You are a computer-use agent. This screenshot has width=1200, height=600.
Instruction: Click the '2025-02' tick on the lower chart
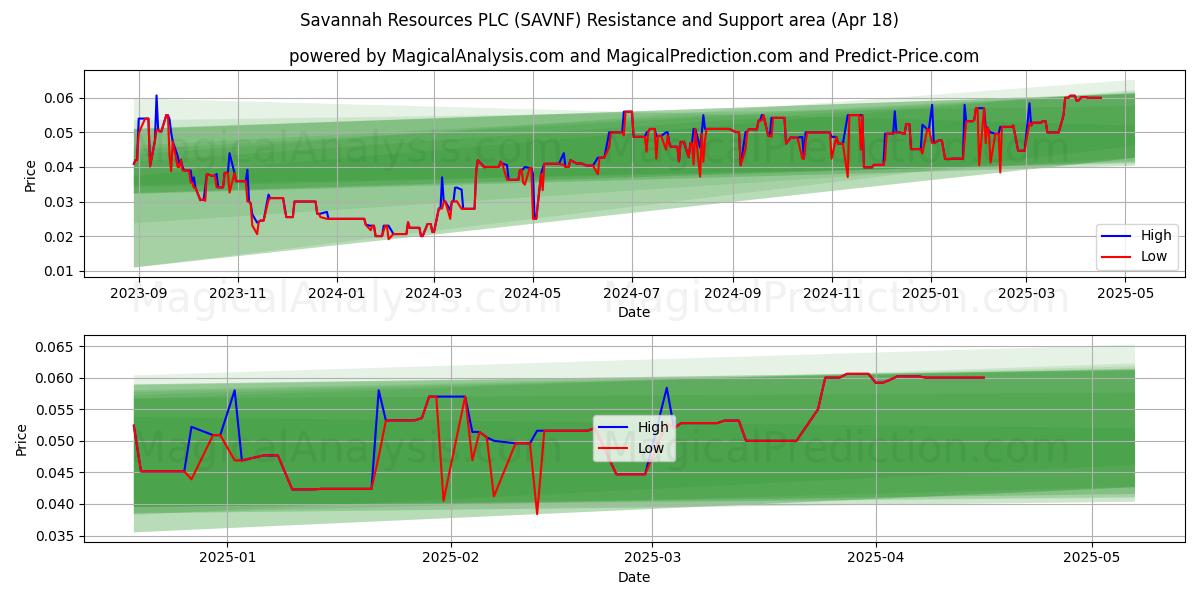tap(451, 556)
